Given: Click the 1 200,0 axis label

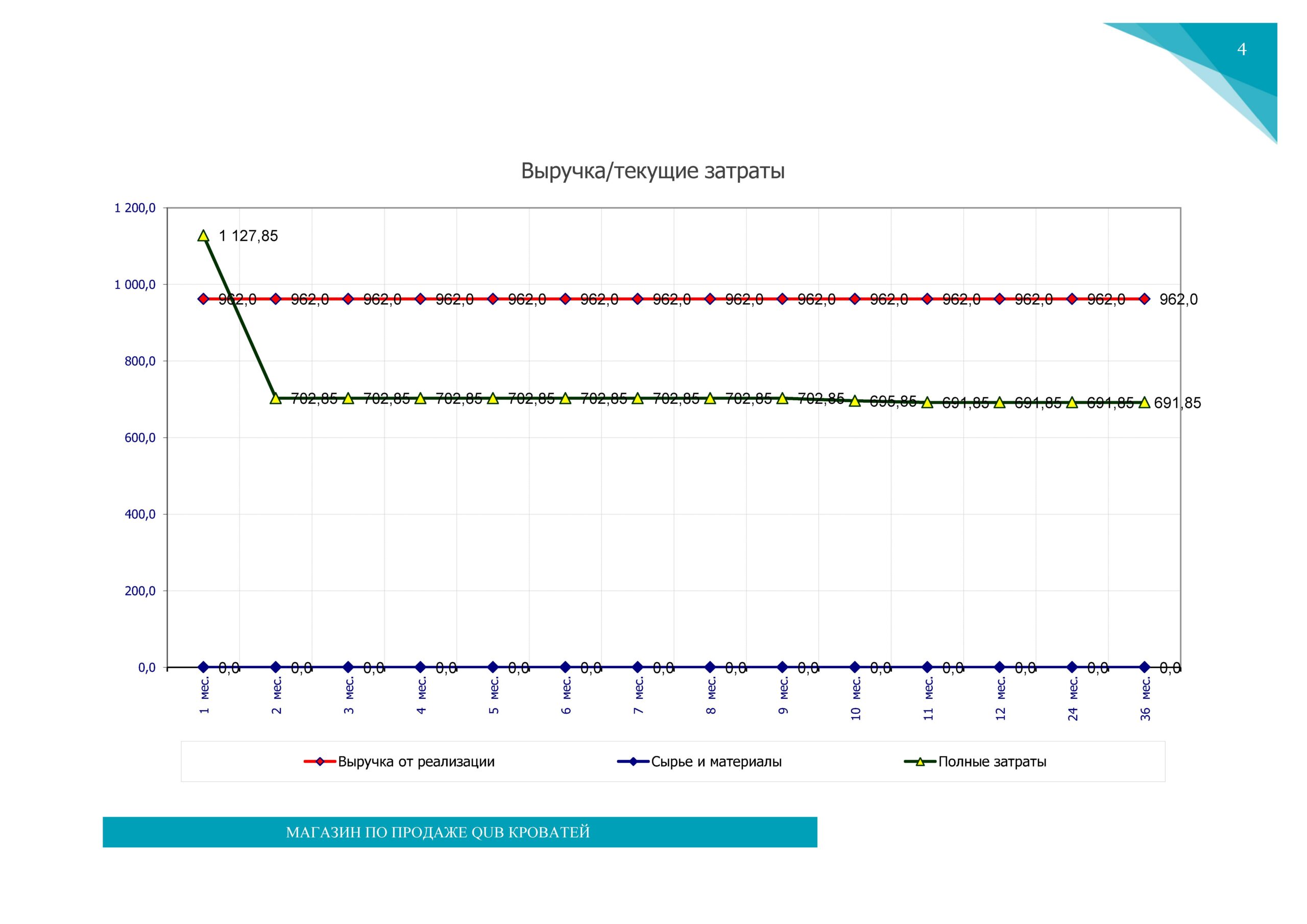Looking at the screenshot, I should click(x=135, y=208).
